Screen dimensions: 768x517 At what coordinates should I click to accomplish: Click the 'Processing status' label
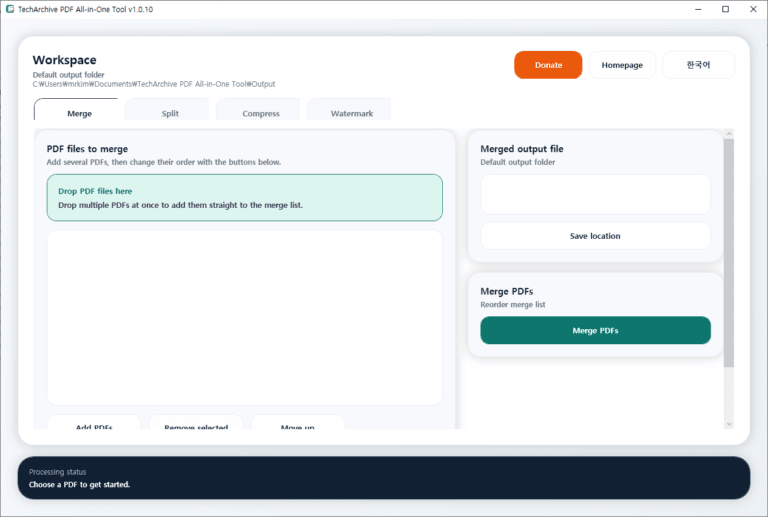point(57,472)
